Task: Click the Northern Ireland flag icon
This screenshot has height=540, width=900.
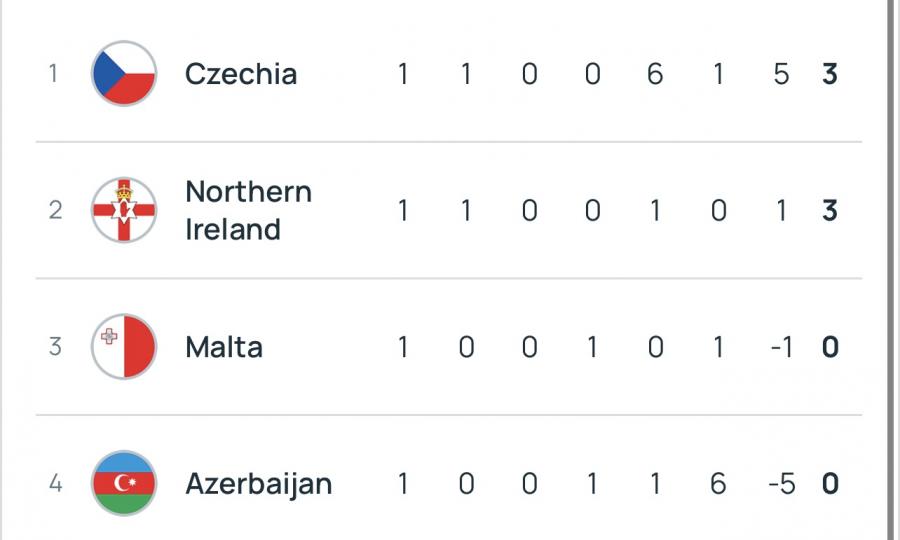Action: coord(124,210)
